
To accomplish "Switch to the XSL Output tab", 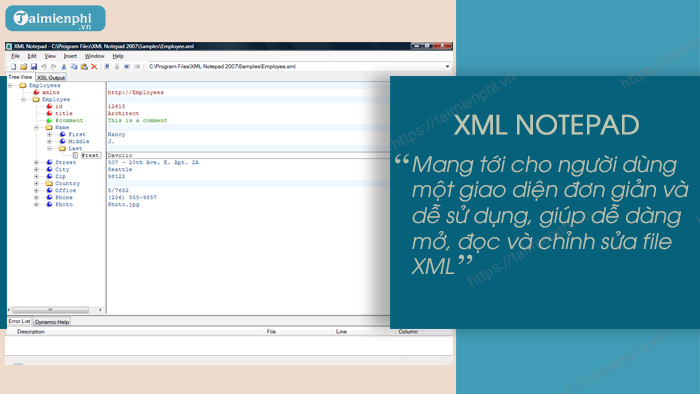I will [x=51, y=78].
